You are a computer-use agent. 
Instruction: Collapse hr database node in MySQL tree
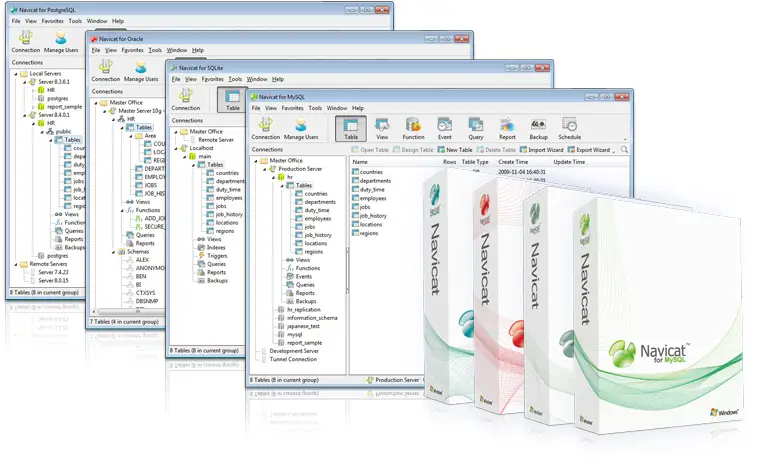tap(273, 177)
